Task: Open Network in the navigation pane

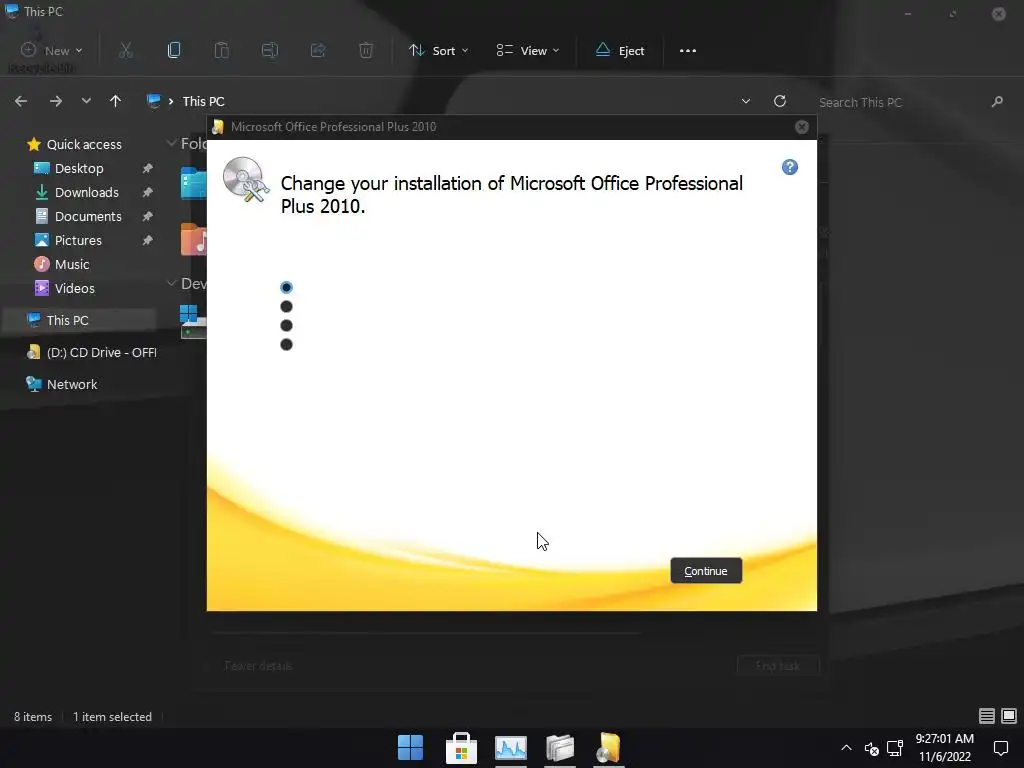Action: click(72, 385)
